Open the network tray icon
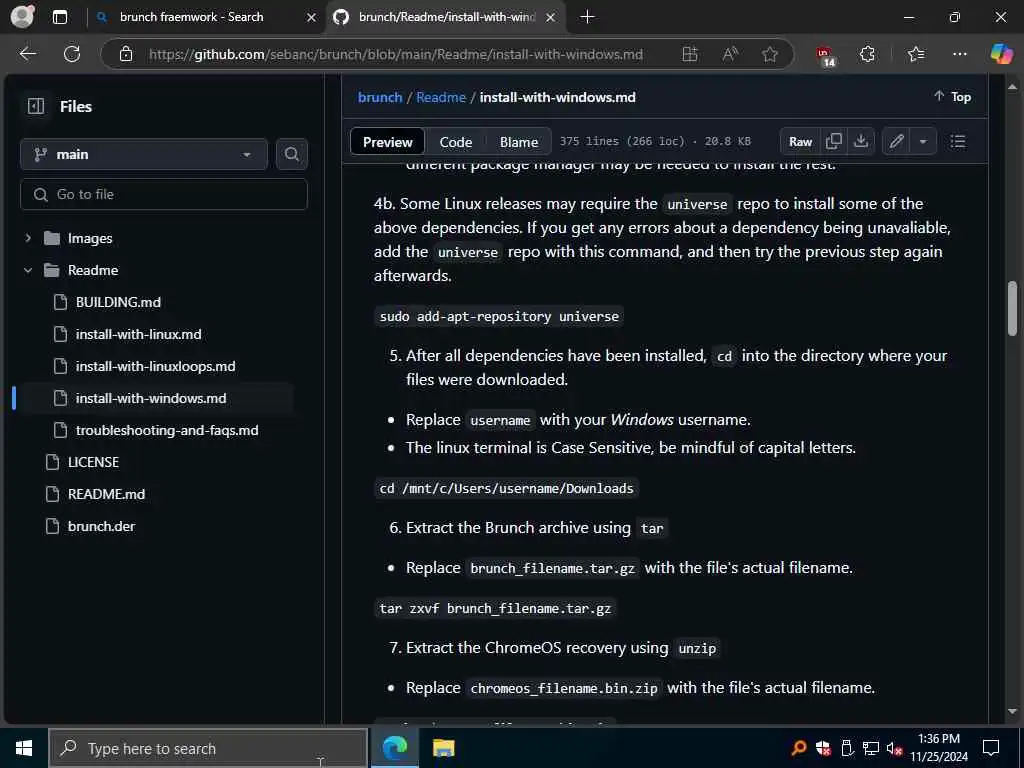The image size is (1024, 768). [x=871, y=748]
